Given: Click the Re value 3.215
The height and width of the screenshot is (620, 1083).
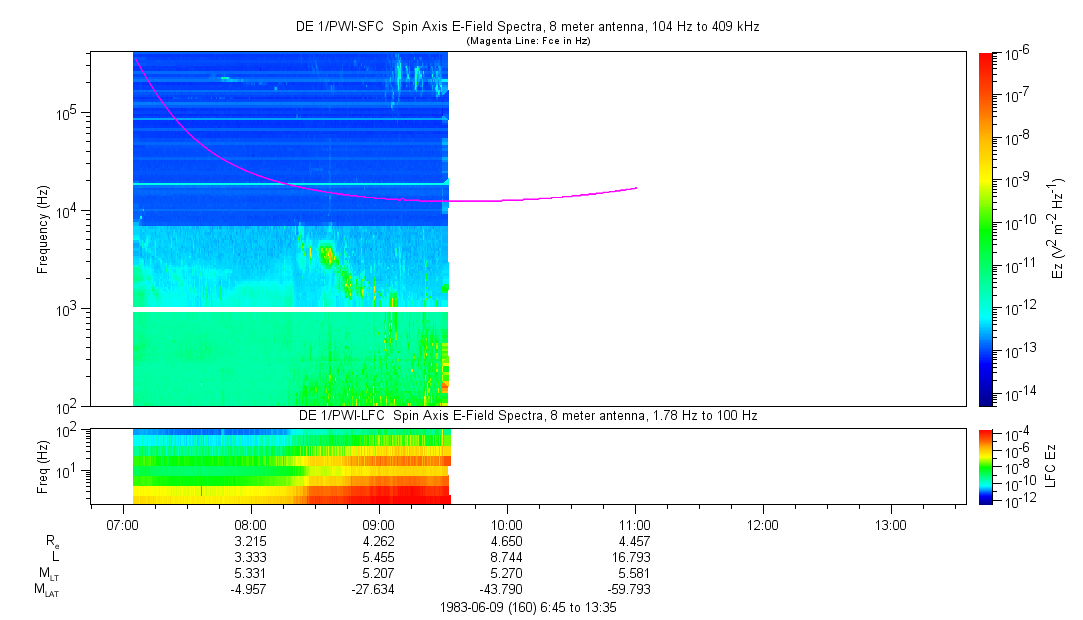Looking at the screenshot, I should pyautogui.click(x=251, y=541).
